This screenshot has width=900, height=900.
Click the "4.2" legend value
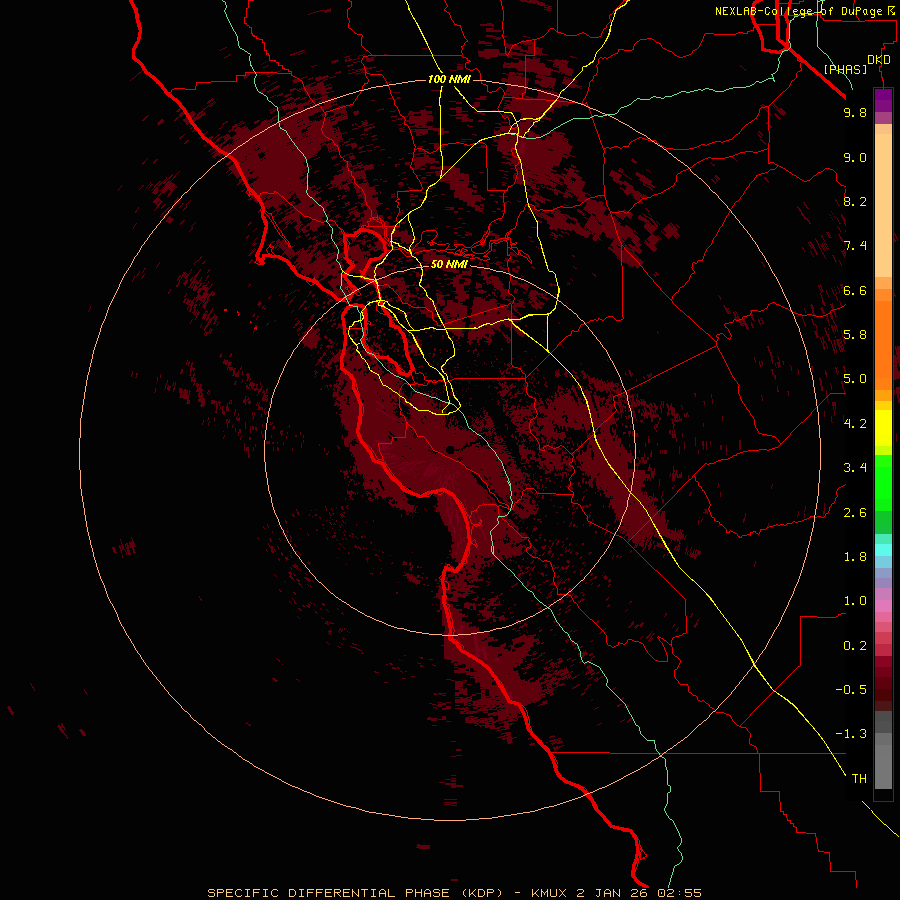coord(855,423)
